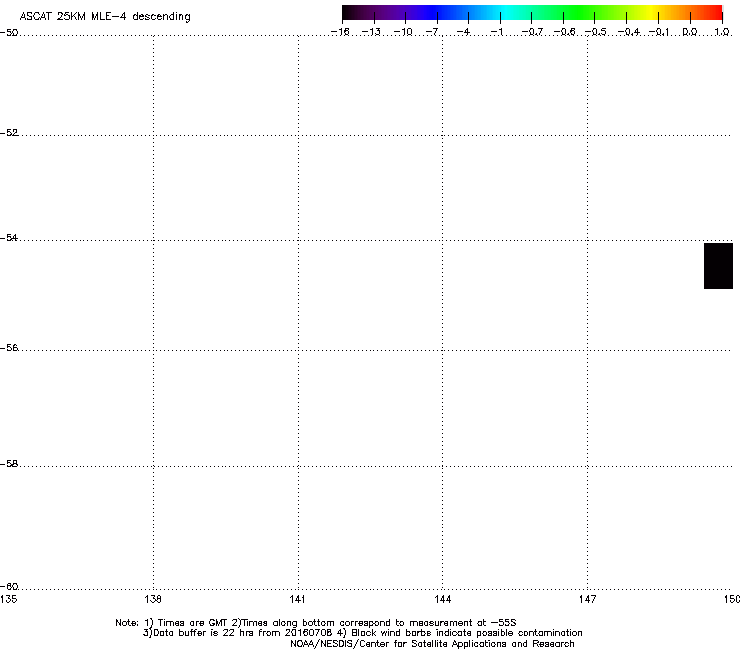Click the ASCAT 25KM MLE-4 descending title
This screenshot has width=740, height=650.
[x=105, y=17]
